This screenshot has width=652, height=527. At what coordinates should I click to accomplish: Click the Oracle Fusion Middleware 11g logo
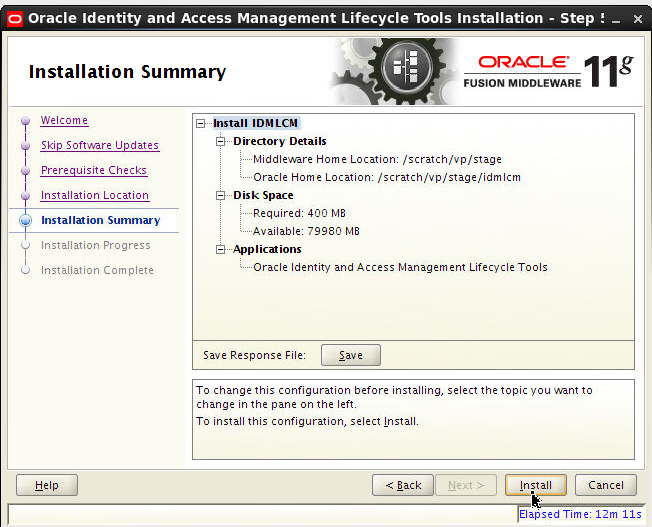(x=548, y=72)
